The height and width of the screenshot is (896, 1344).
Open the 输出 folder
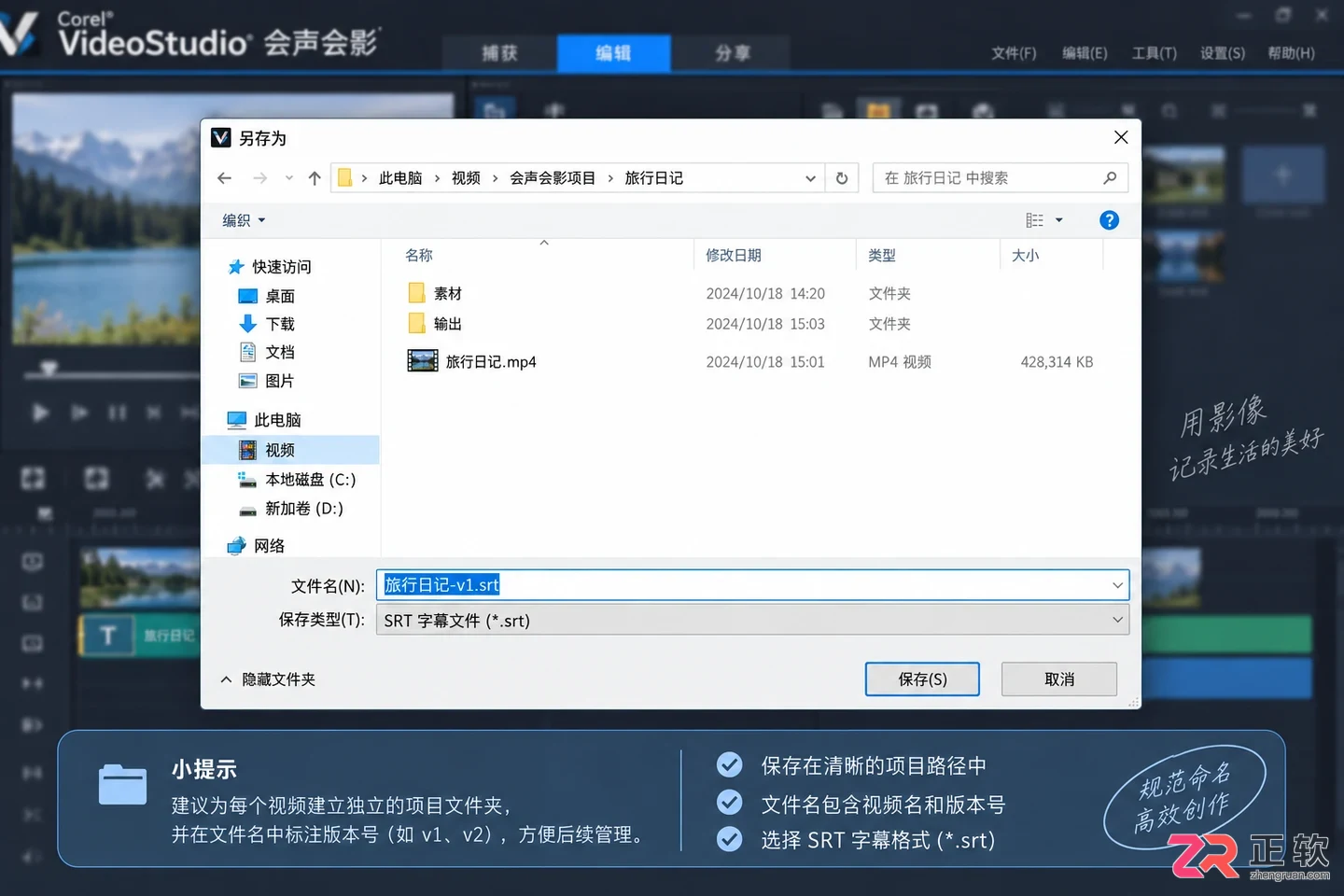(x=435, y=324)
